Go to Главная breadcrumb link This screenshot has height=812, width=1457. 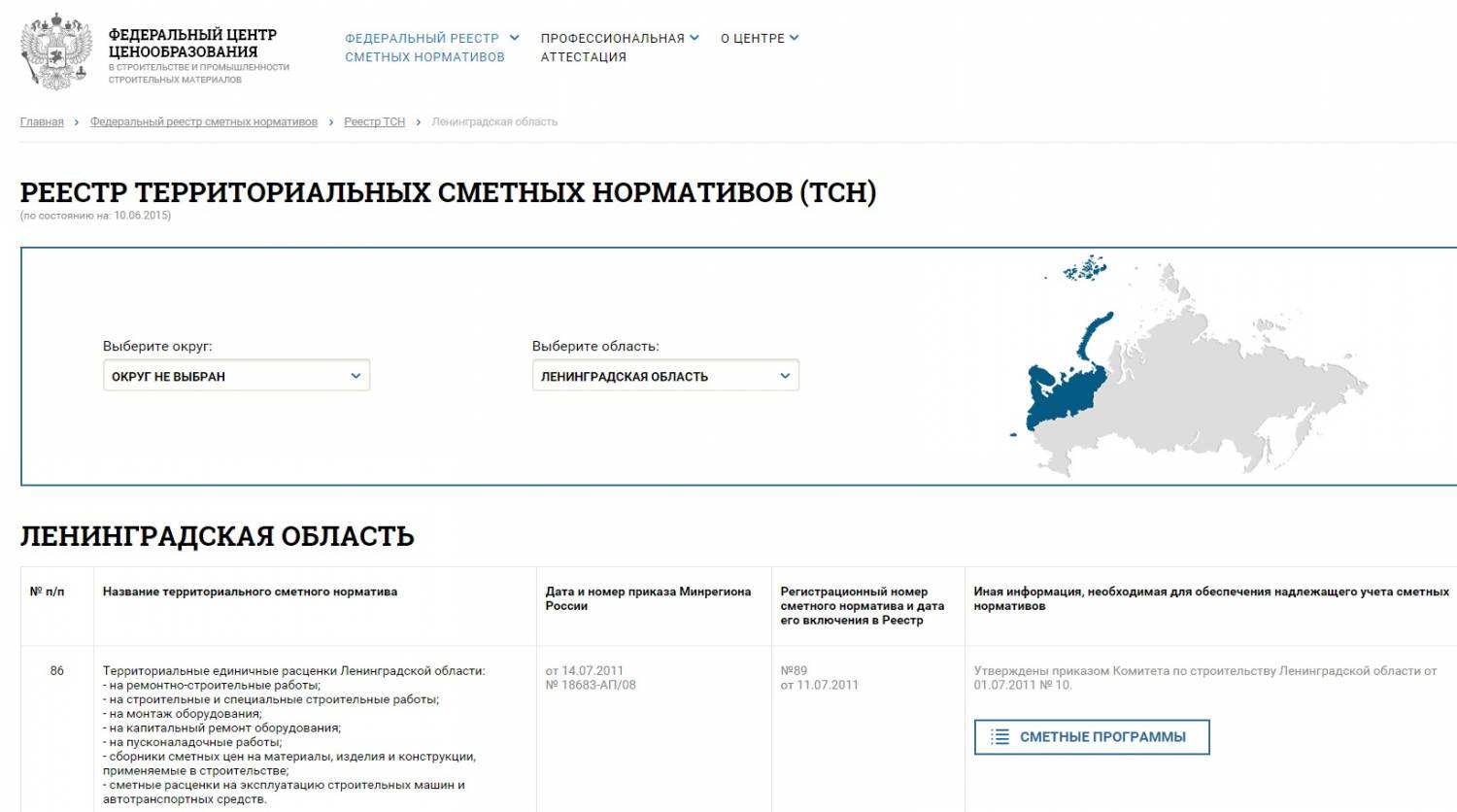click(42, 122)
